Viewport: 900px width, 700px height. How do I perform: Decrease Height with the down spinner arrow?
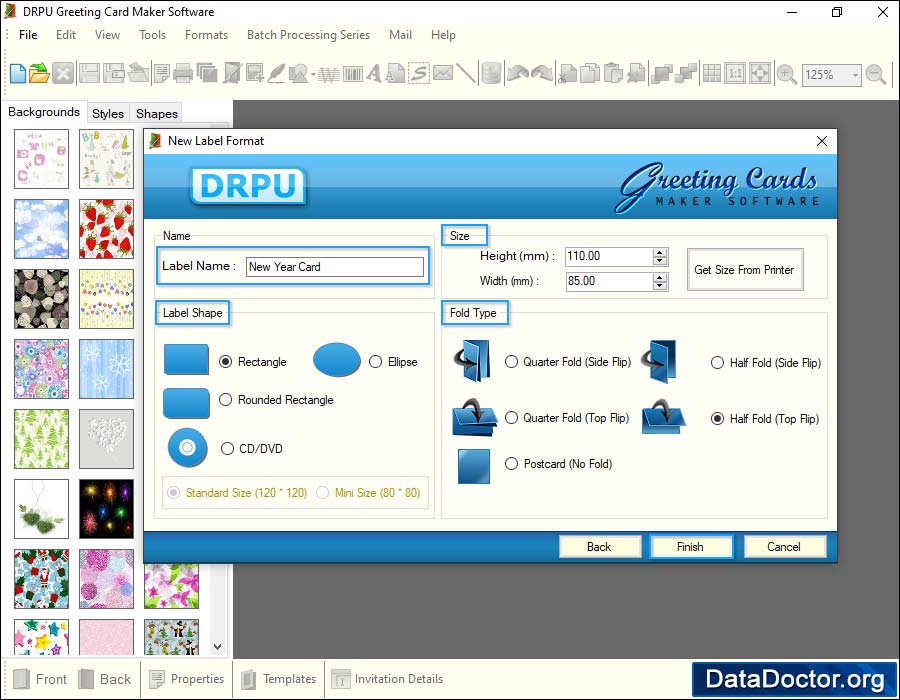(660, 260)
